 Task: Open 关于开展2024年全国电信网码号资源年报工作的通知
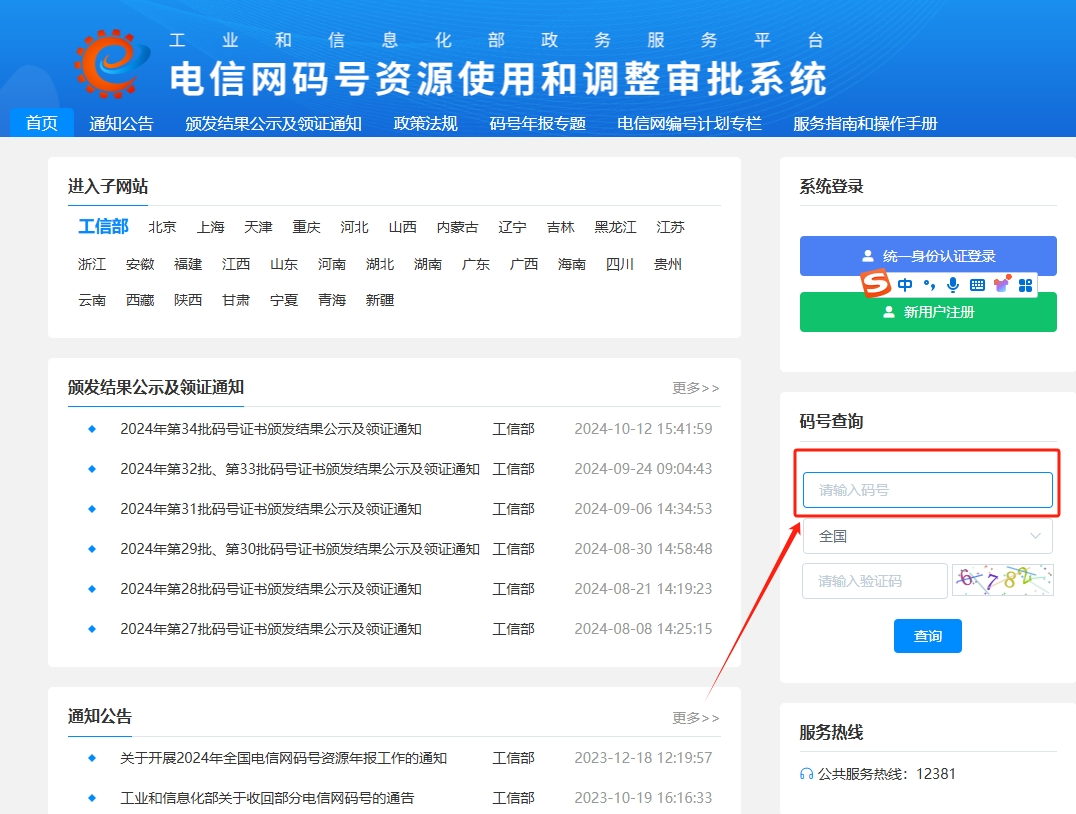[x=283, y=758]
